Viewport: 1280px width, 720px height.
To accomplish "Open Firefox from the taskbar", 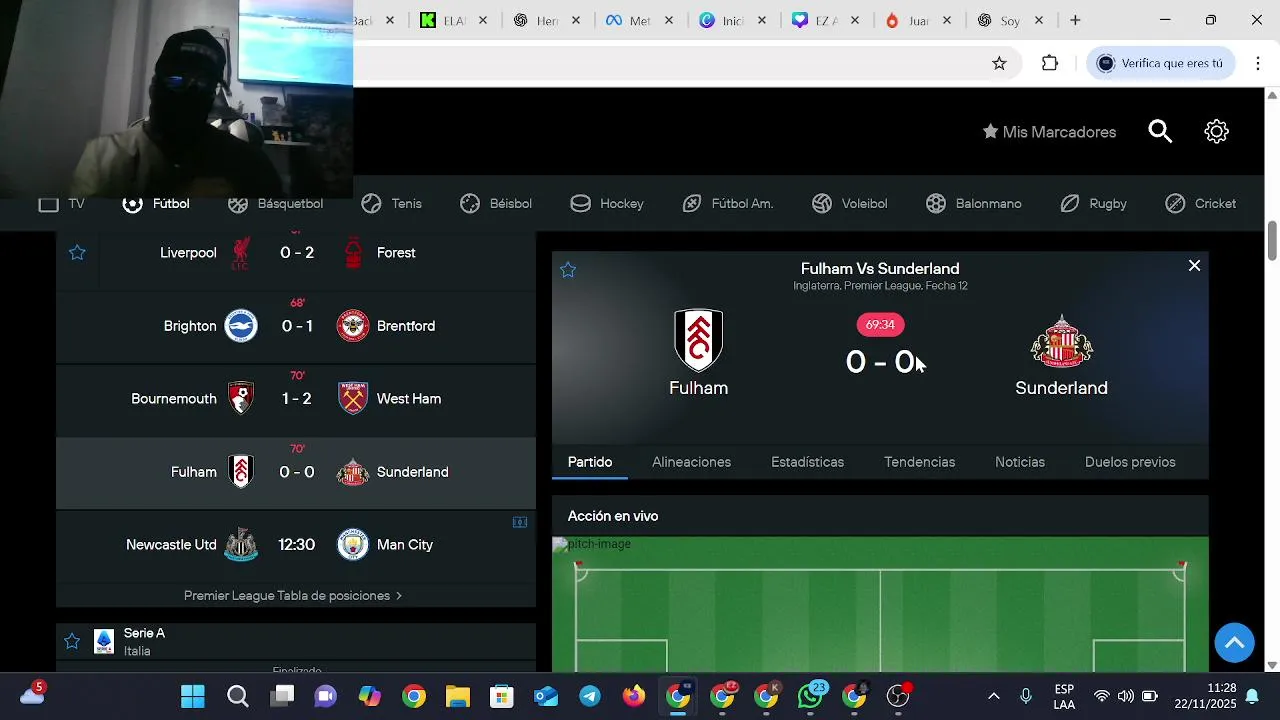I will point(634,696).
